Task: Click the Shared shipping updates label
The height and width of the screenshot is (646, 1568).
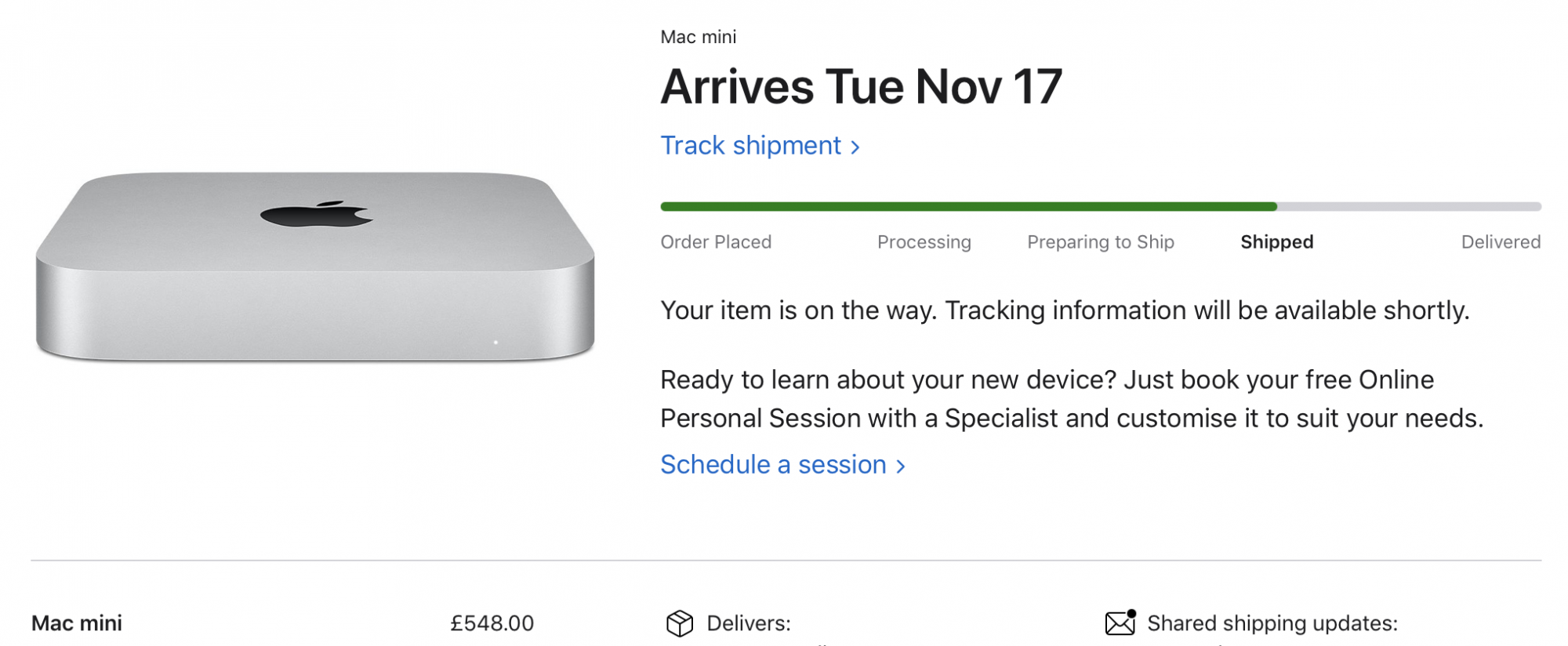Action: (1272, 623)
